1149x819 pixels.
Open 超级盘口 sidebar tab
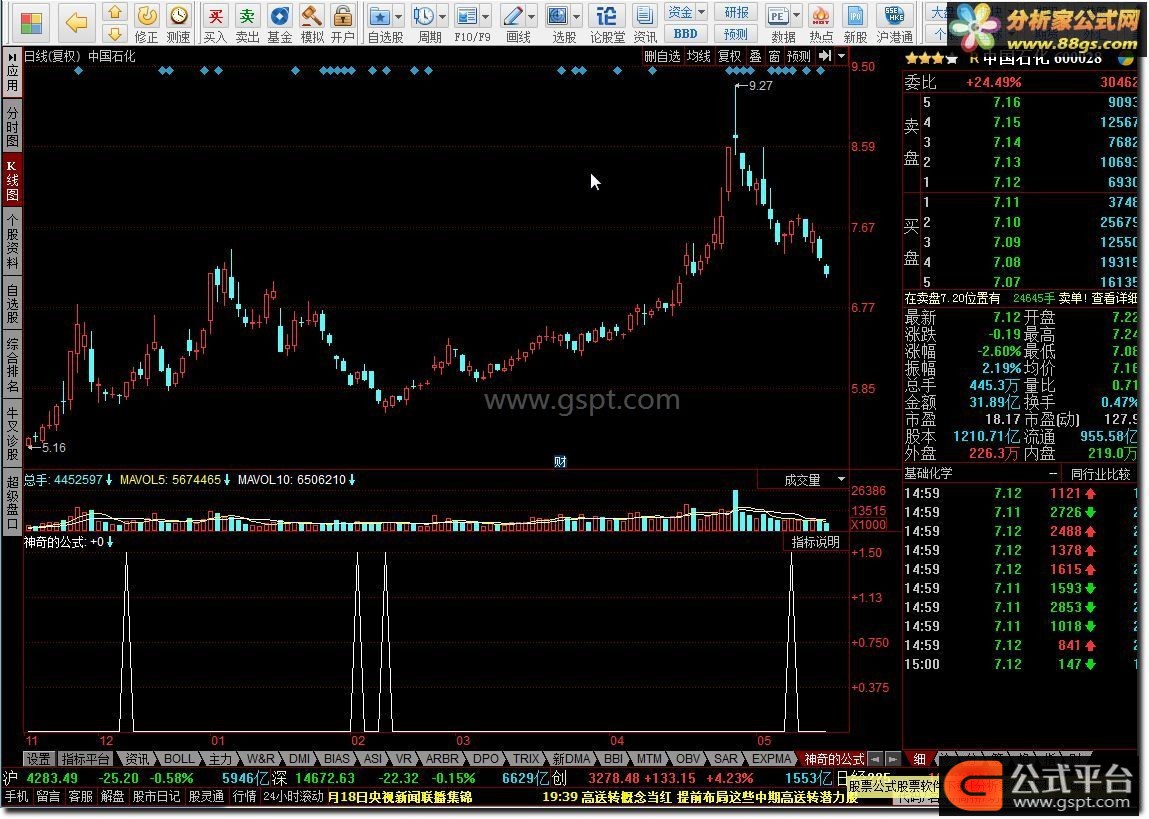12,503
